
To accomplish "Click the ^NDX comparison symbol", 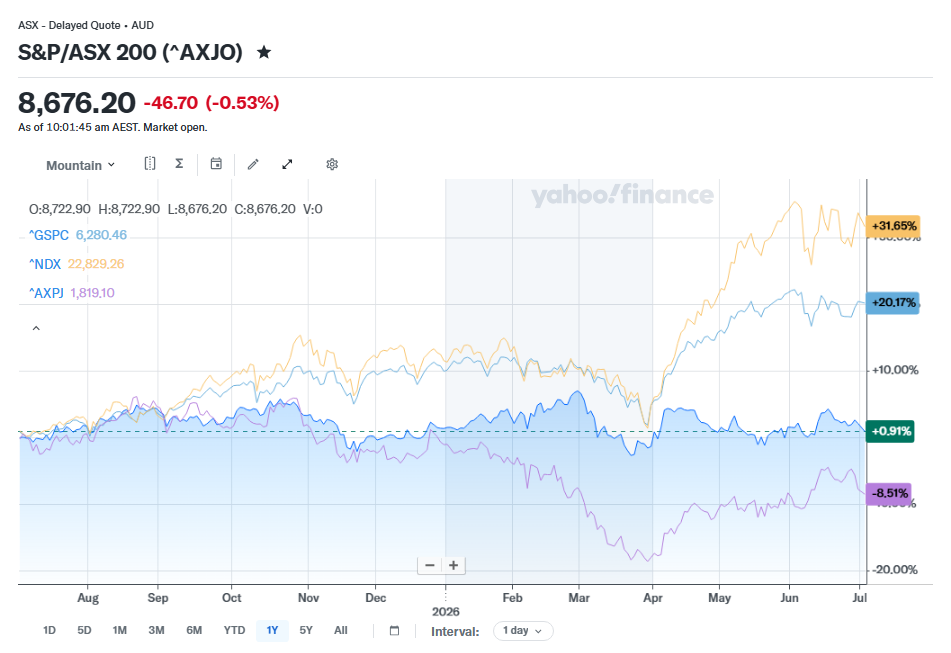I will [45, 264].
